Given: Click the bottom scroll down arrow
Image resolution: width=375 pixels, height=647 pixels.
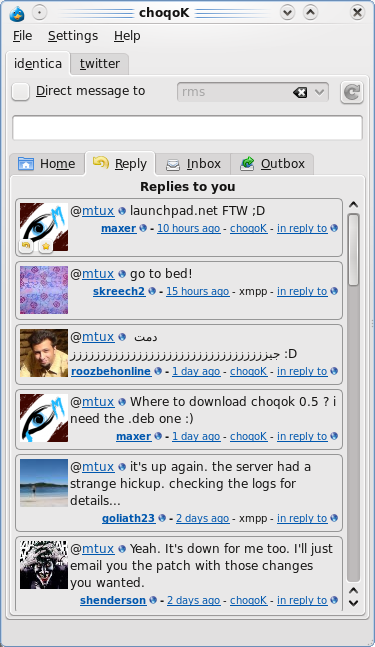Looking at the screenshot, I should (353, 603).
